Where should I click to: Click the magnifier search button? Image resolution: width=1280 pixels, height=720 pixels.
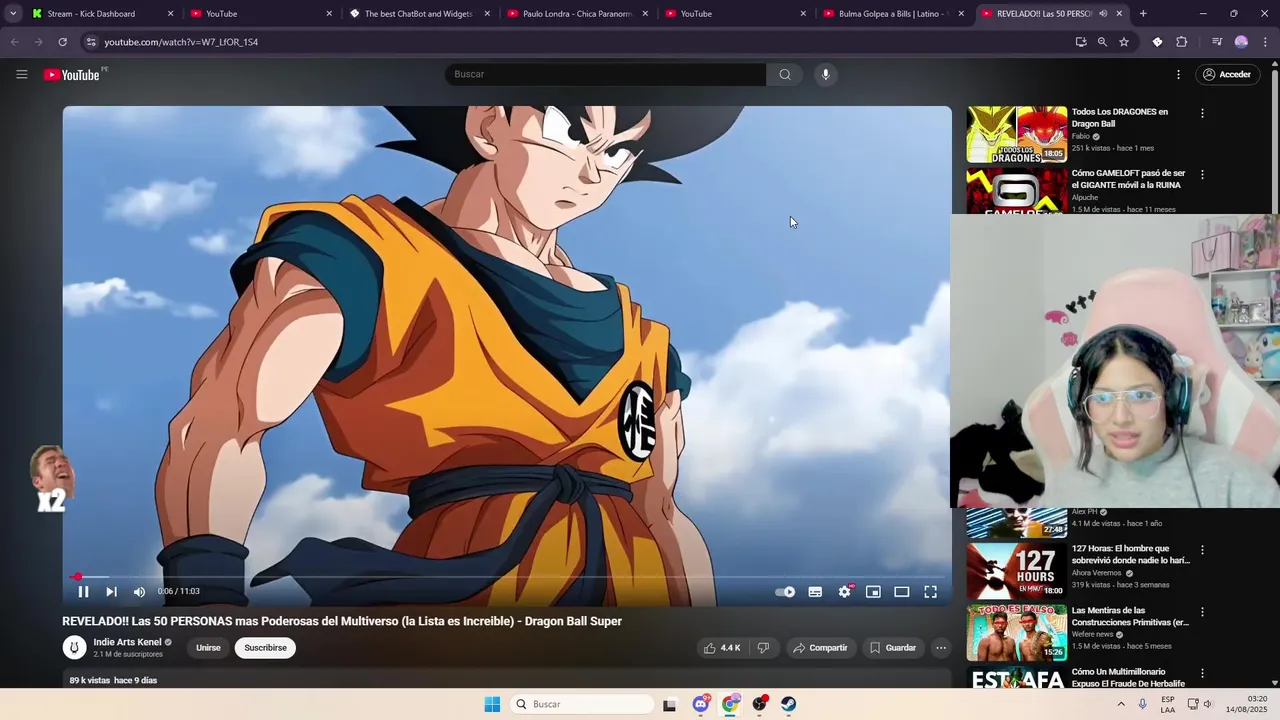click(x=785, y=74)
